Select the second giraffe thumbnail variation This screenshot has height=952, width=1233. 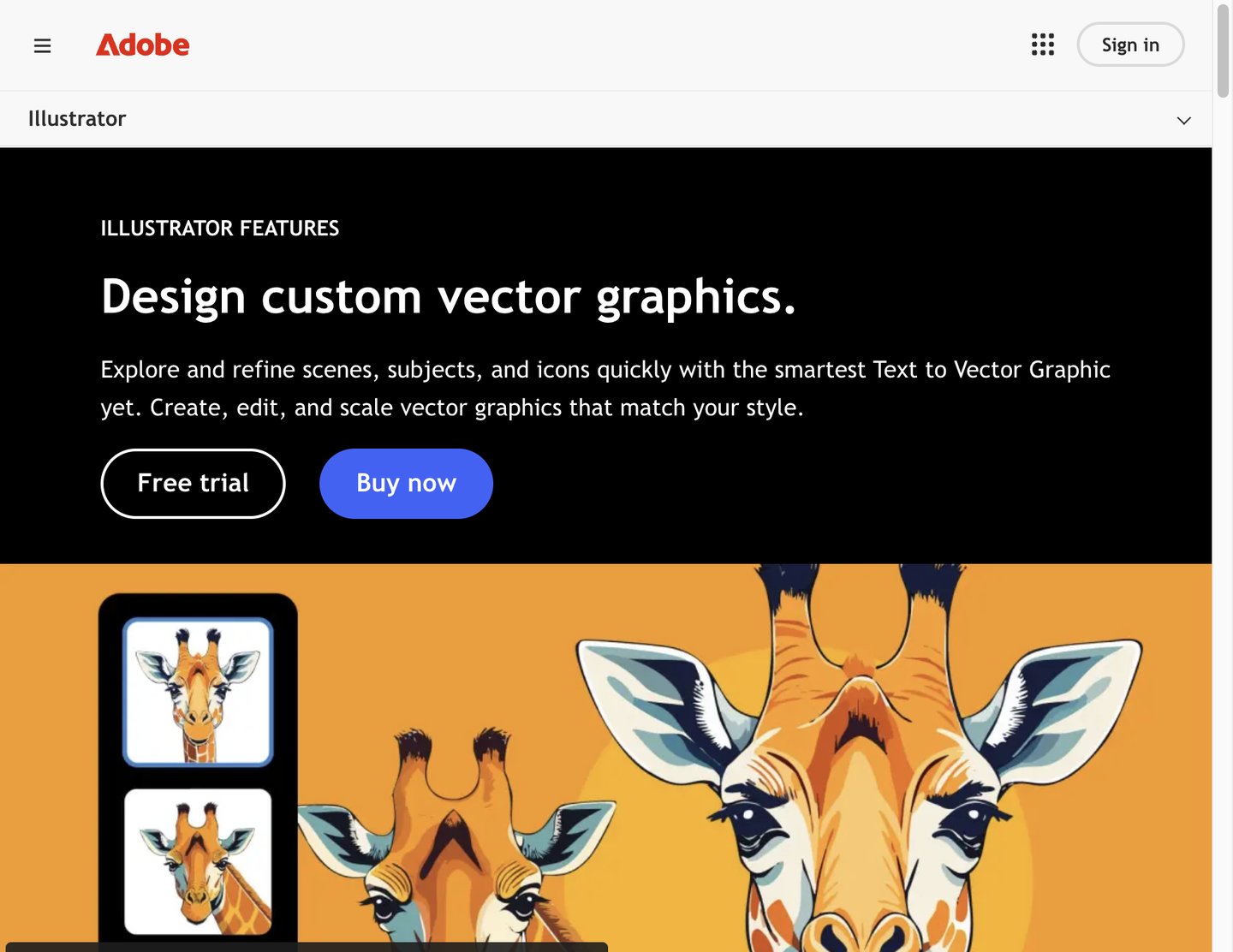[x=198, y=861]
